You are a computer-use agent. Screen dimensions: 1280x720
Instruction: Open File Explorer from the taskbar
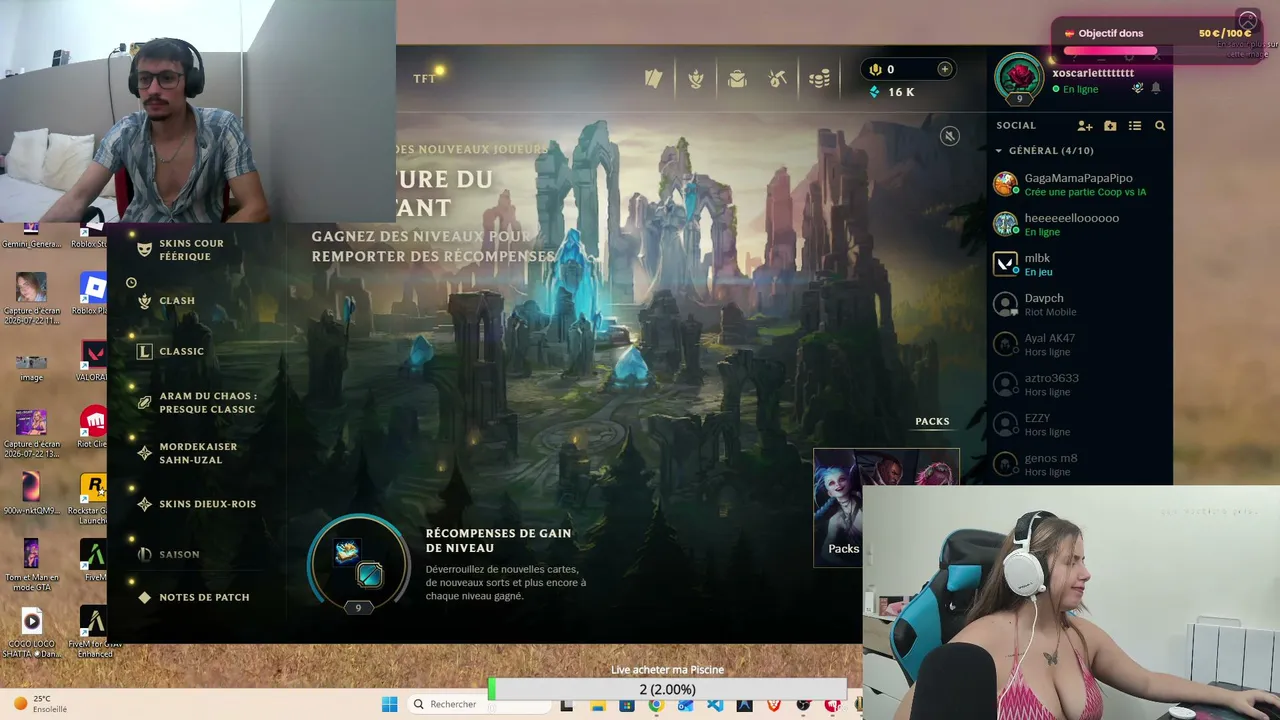click(598, 705)
